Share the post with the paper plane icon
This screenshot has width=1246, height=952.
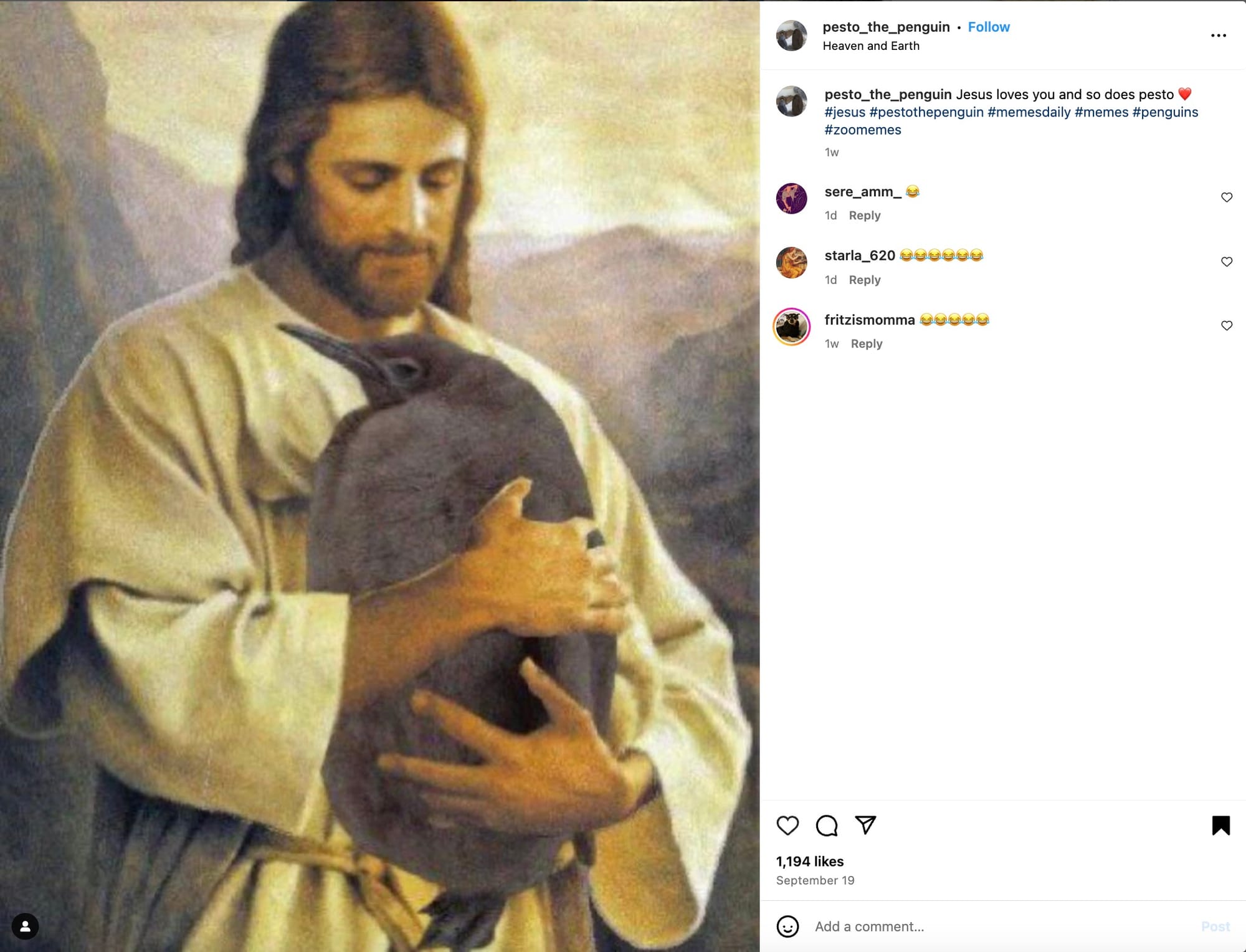click(866, 825)
